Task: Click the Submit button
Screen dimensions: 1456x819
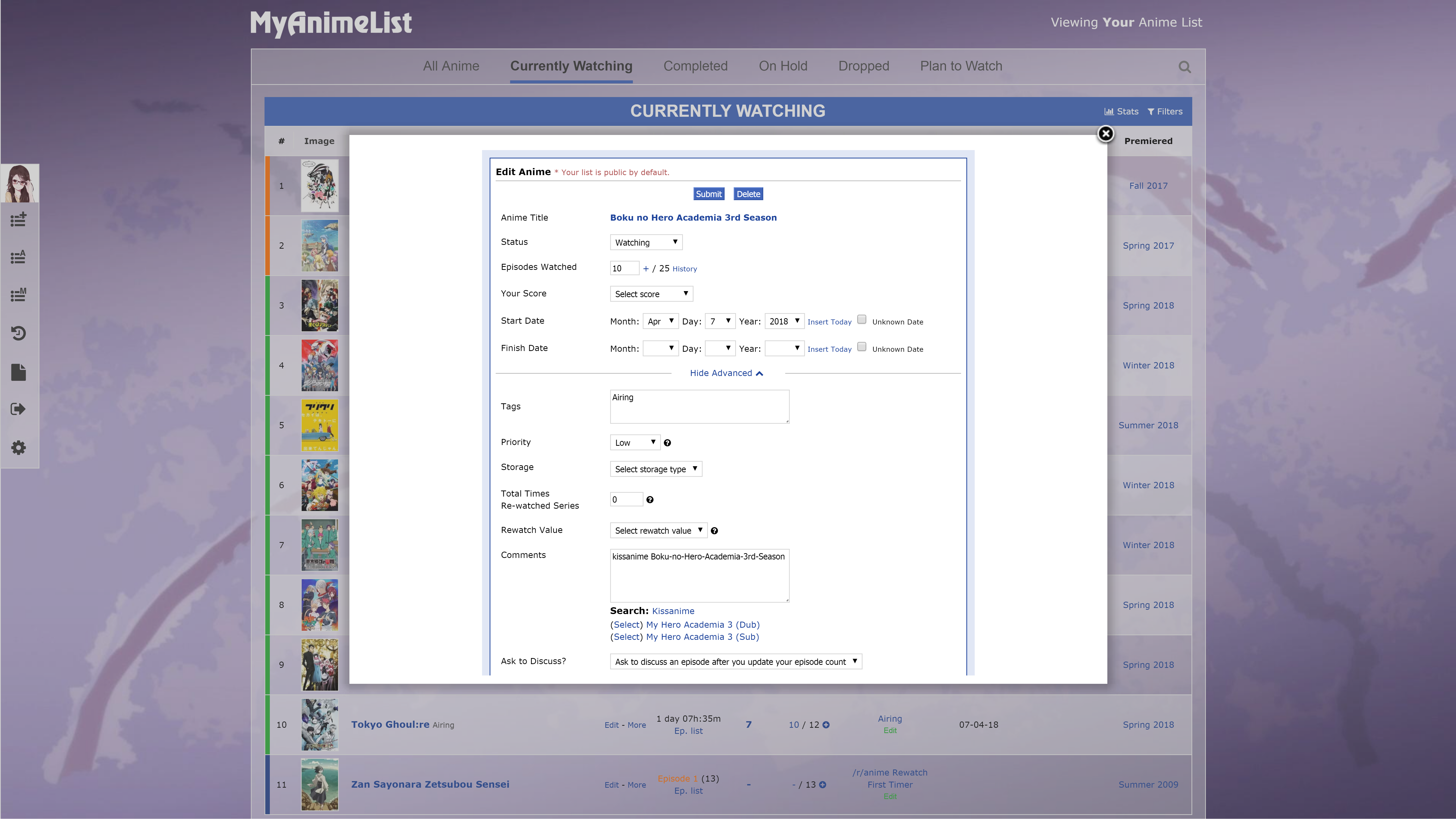Action: point(708,194)
